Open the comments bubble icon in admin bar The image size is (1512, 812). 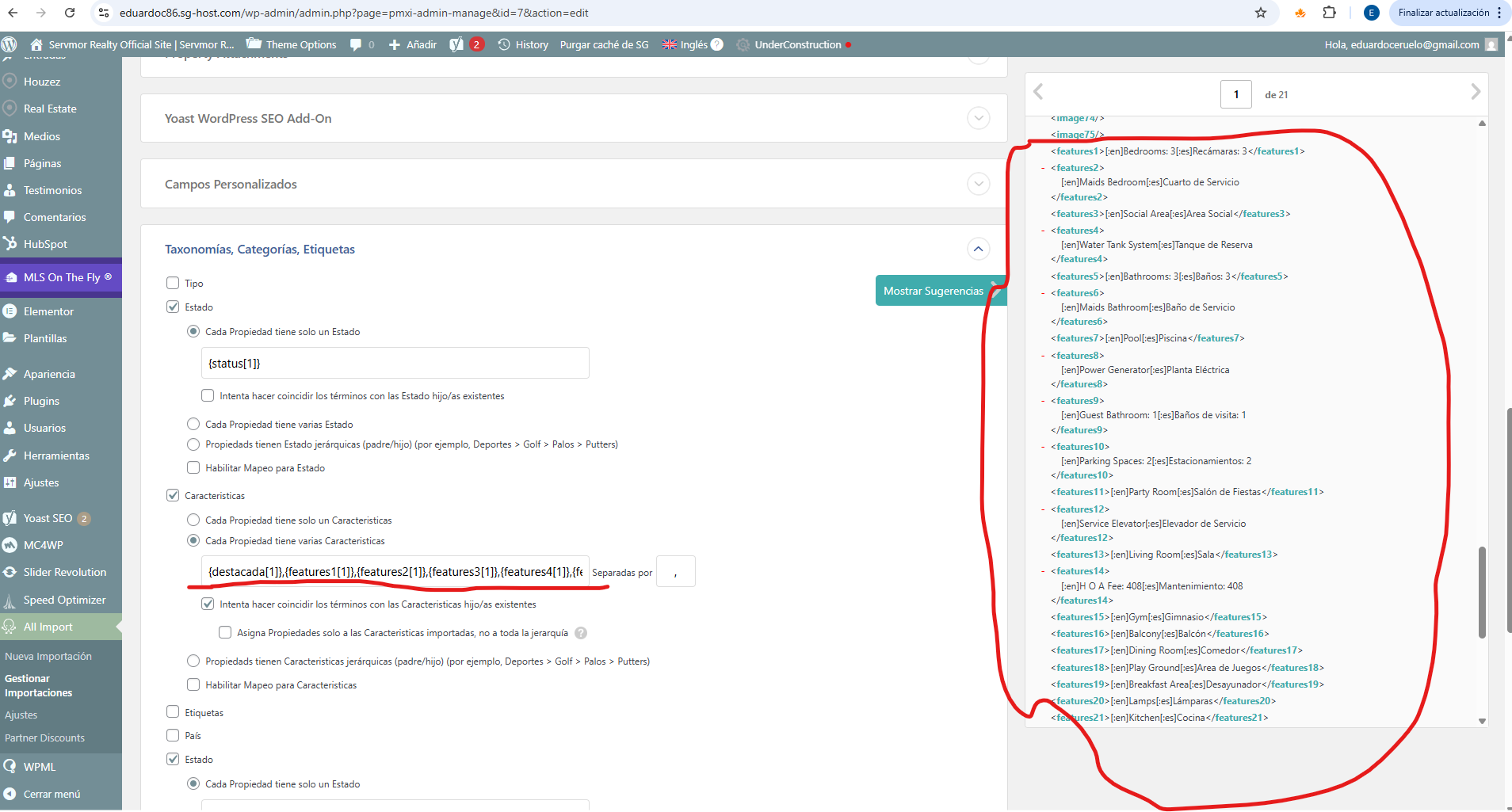(356, 44)
